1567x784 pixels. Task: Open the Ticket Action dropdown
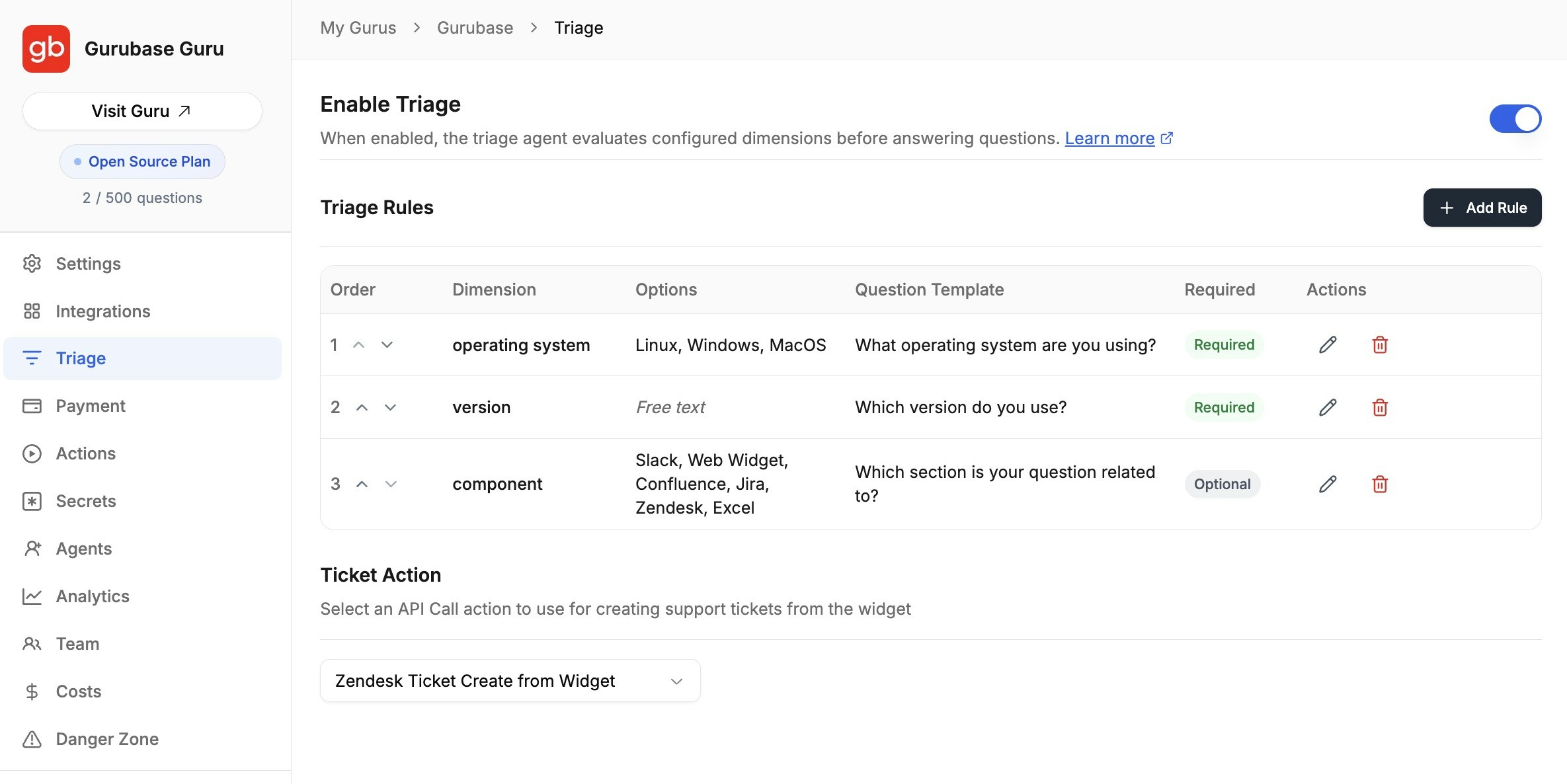coord(509,680)
